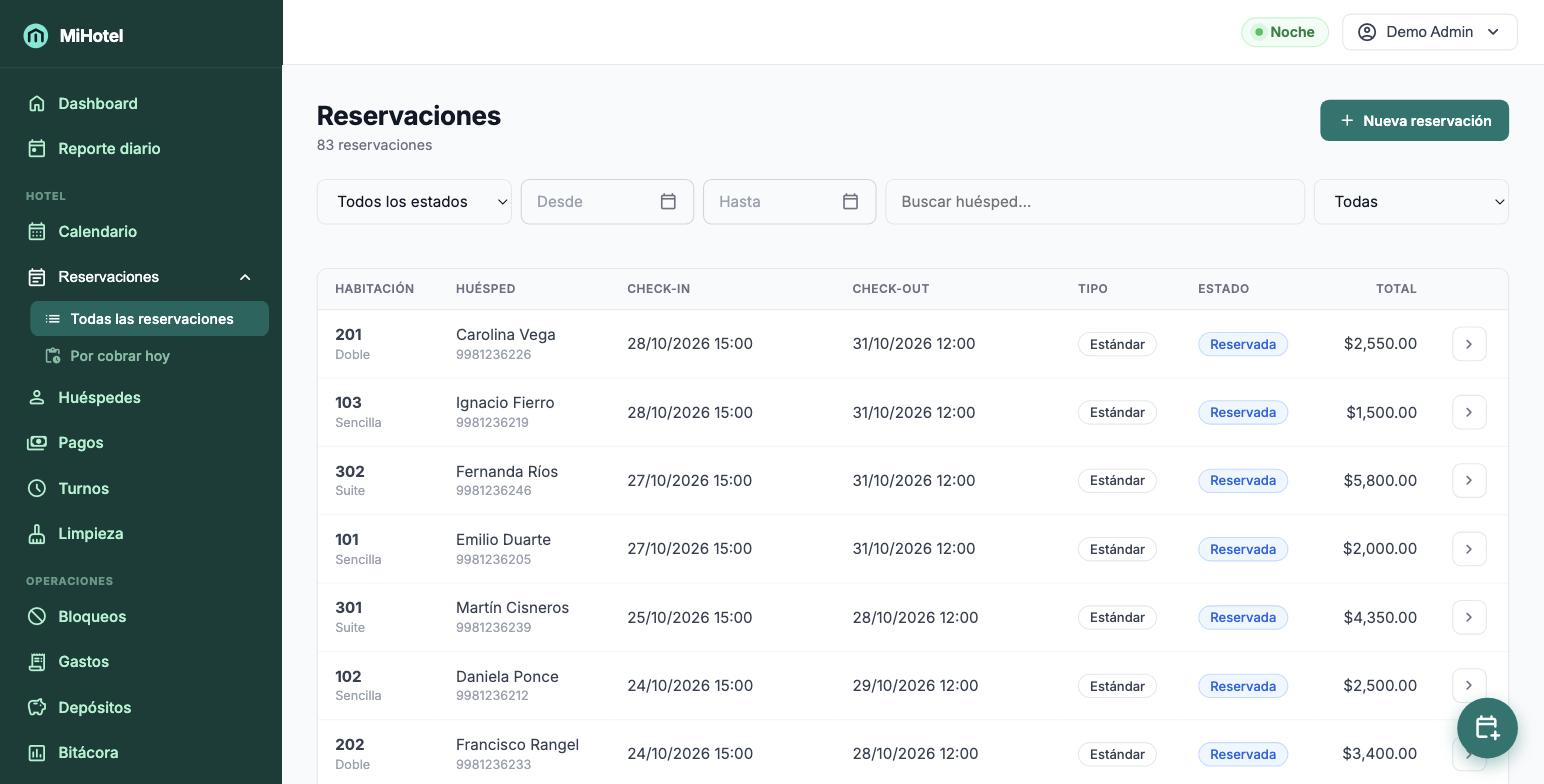The image size is (1544, 784).
Task: Click the $5,800.00 total amount
Action: pyautogui.click(x=1380, y=480)
